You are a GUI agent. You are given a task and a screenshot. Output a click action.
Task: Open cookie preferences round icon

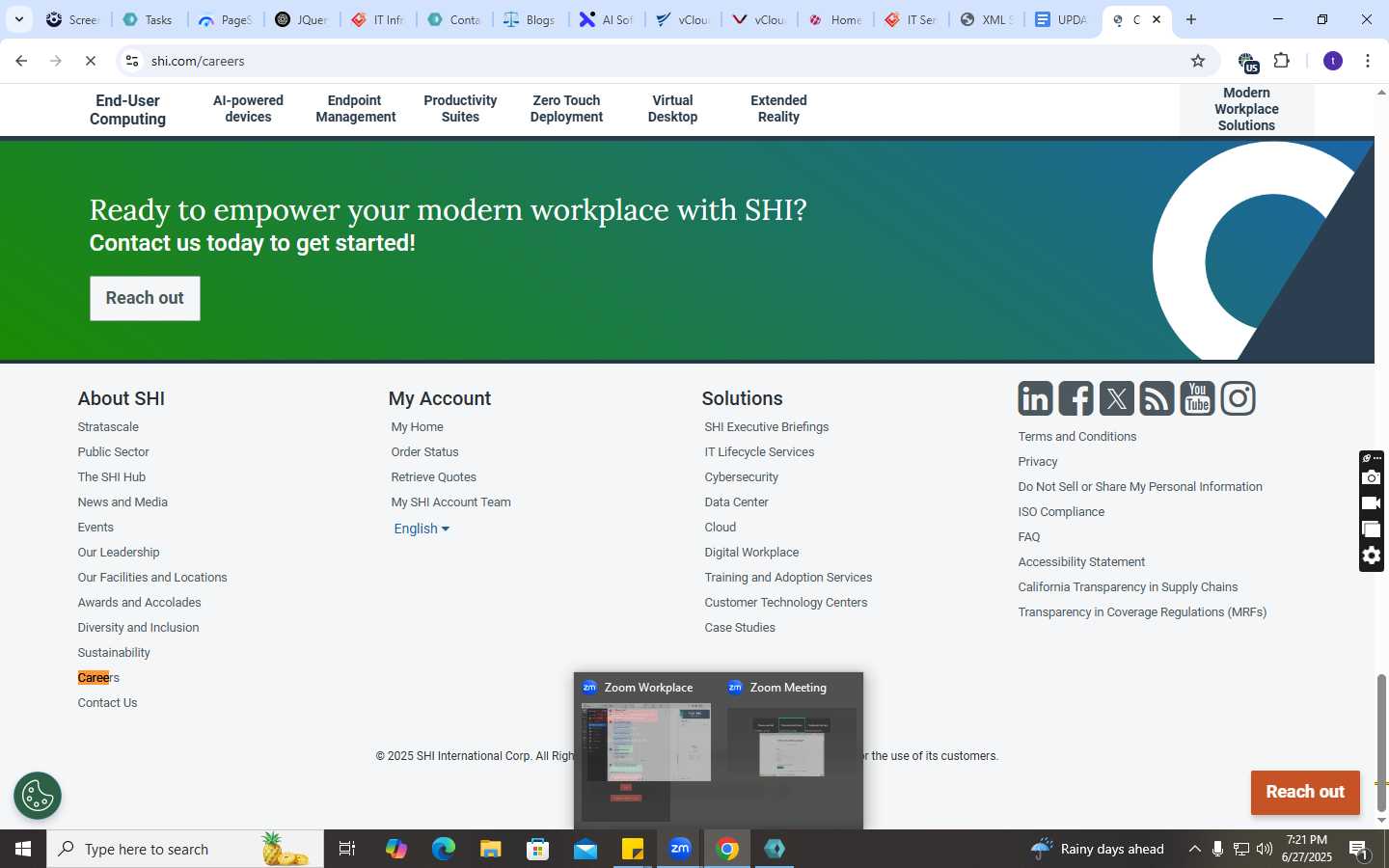point(38,796)
